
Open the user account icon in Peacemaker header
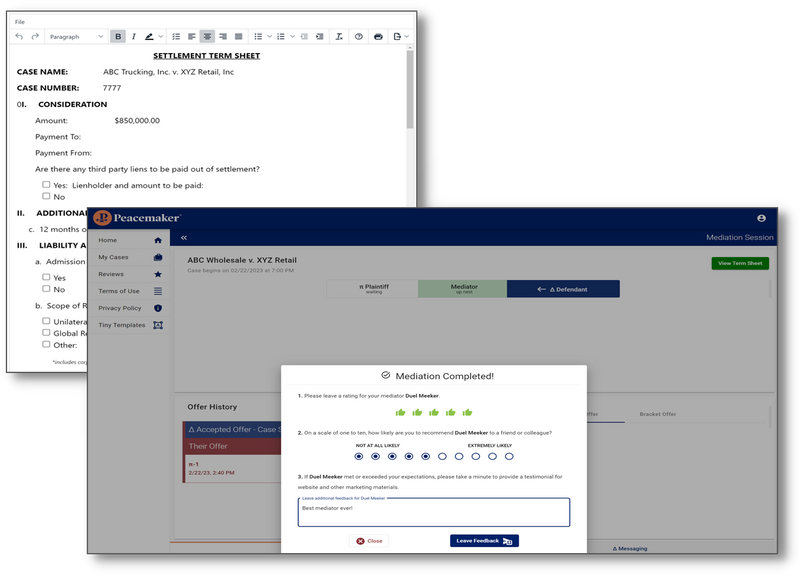761,218
